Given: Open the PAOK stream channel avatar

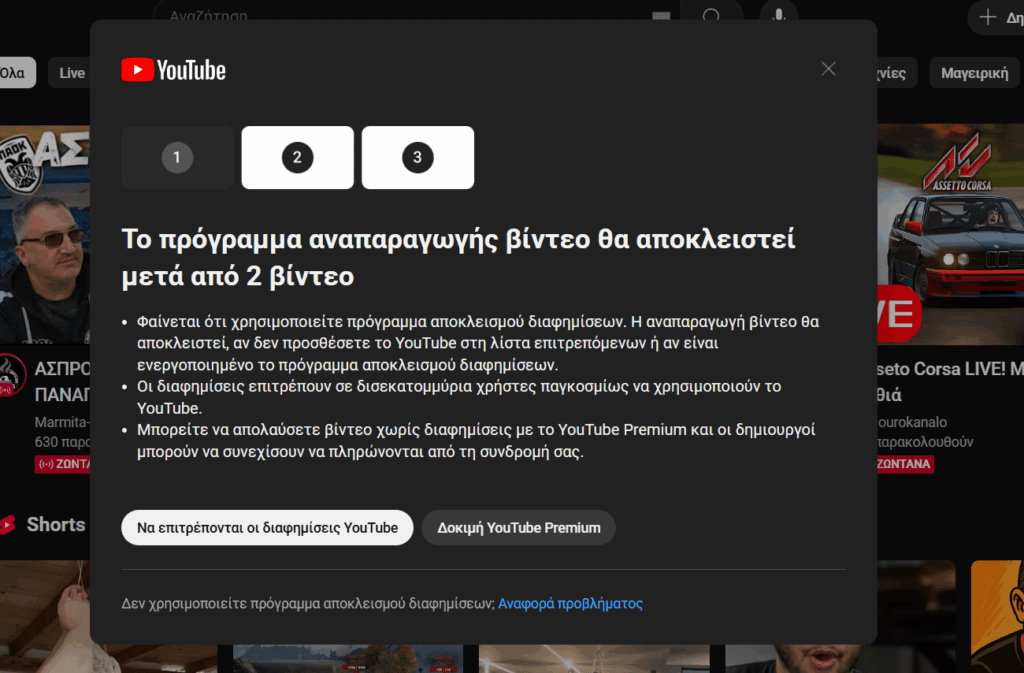Looking at the screenshot, I should click(x=11, y=375).
